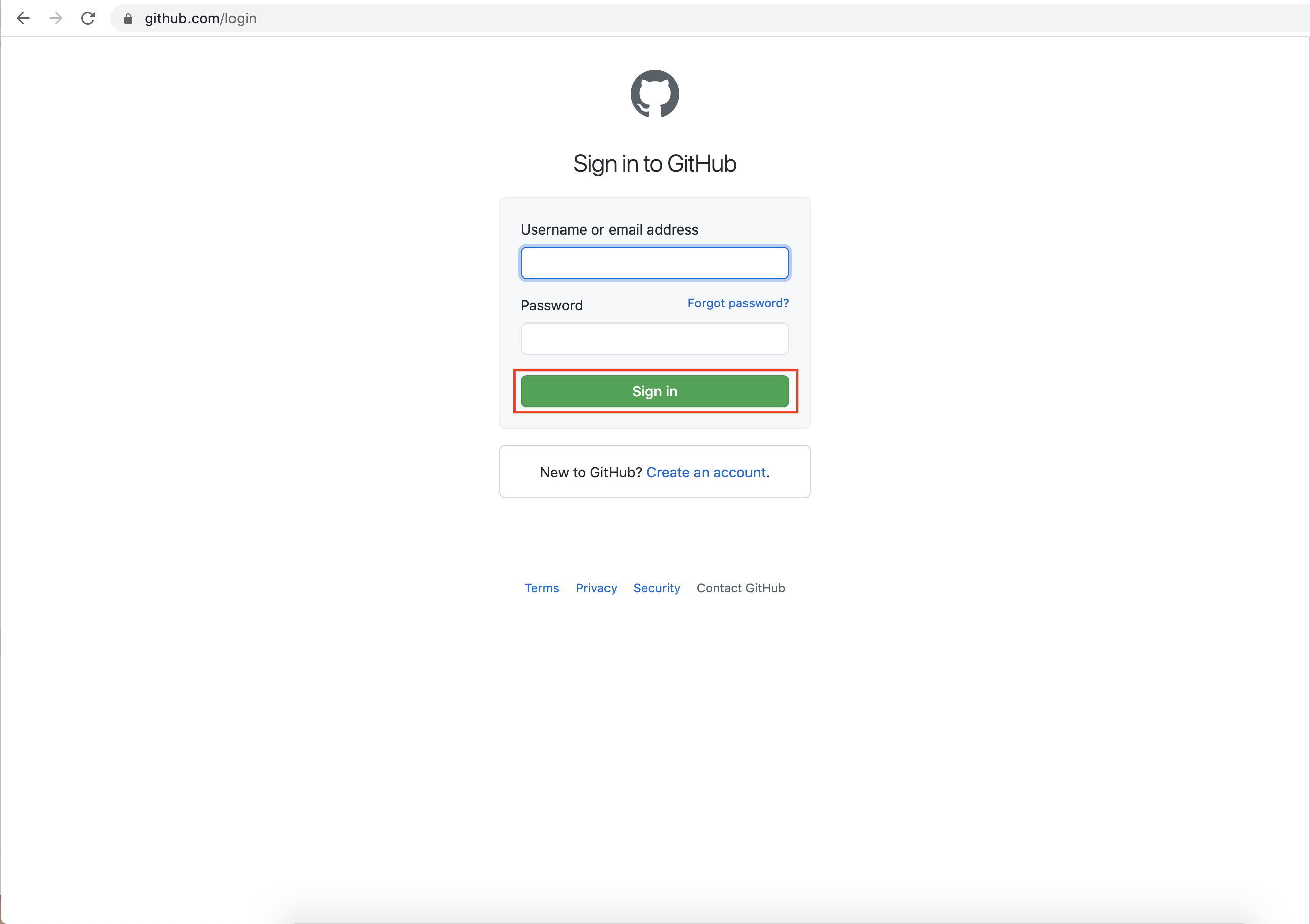Click the Username or email address label
Screen dimensions: 1310x924
(609, 229)
